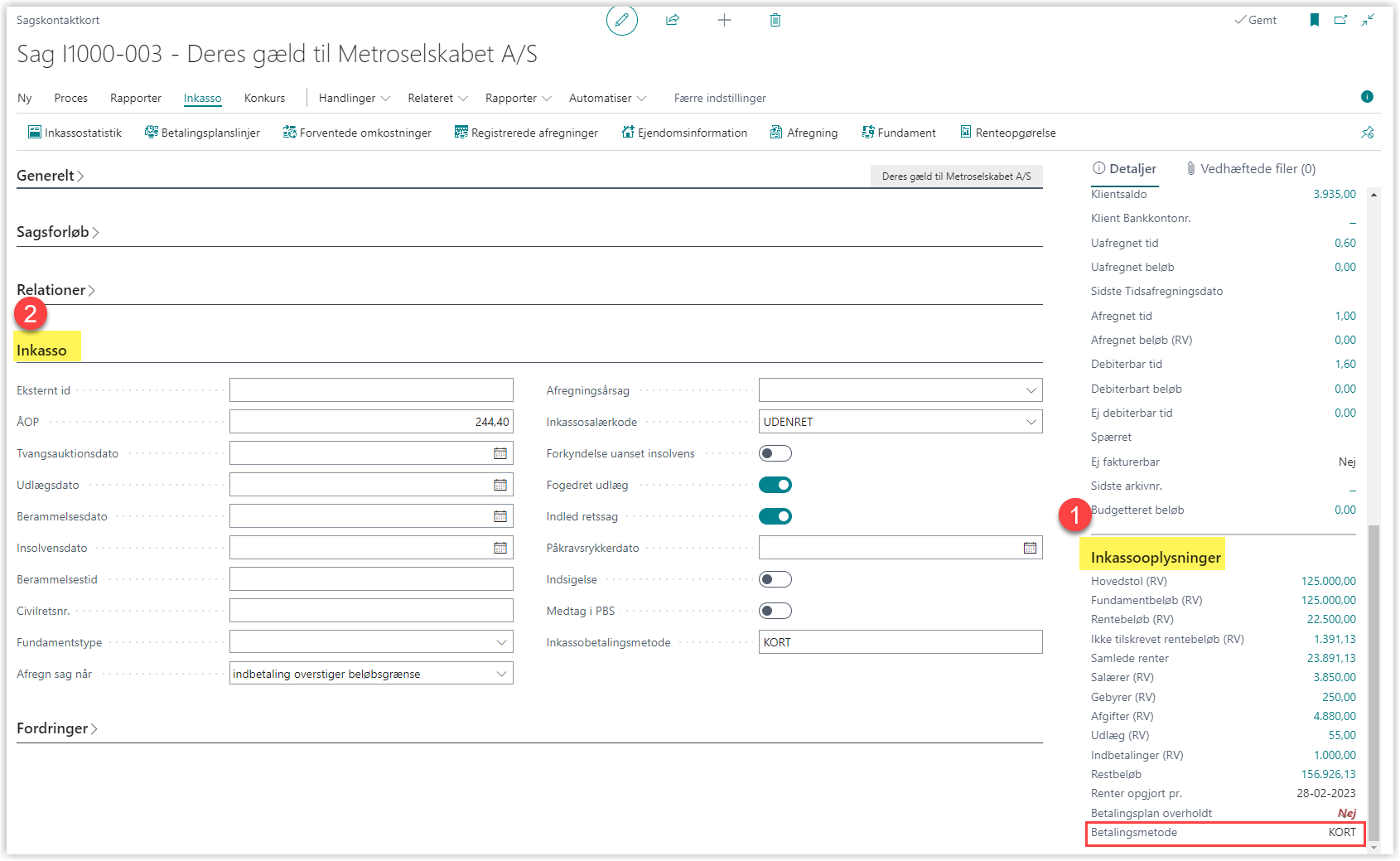Click Færre indstillinger
1400x861 pixels.
coord(720,98)
